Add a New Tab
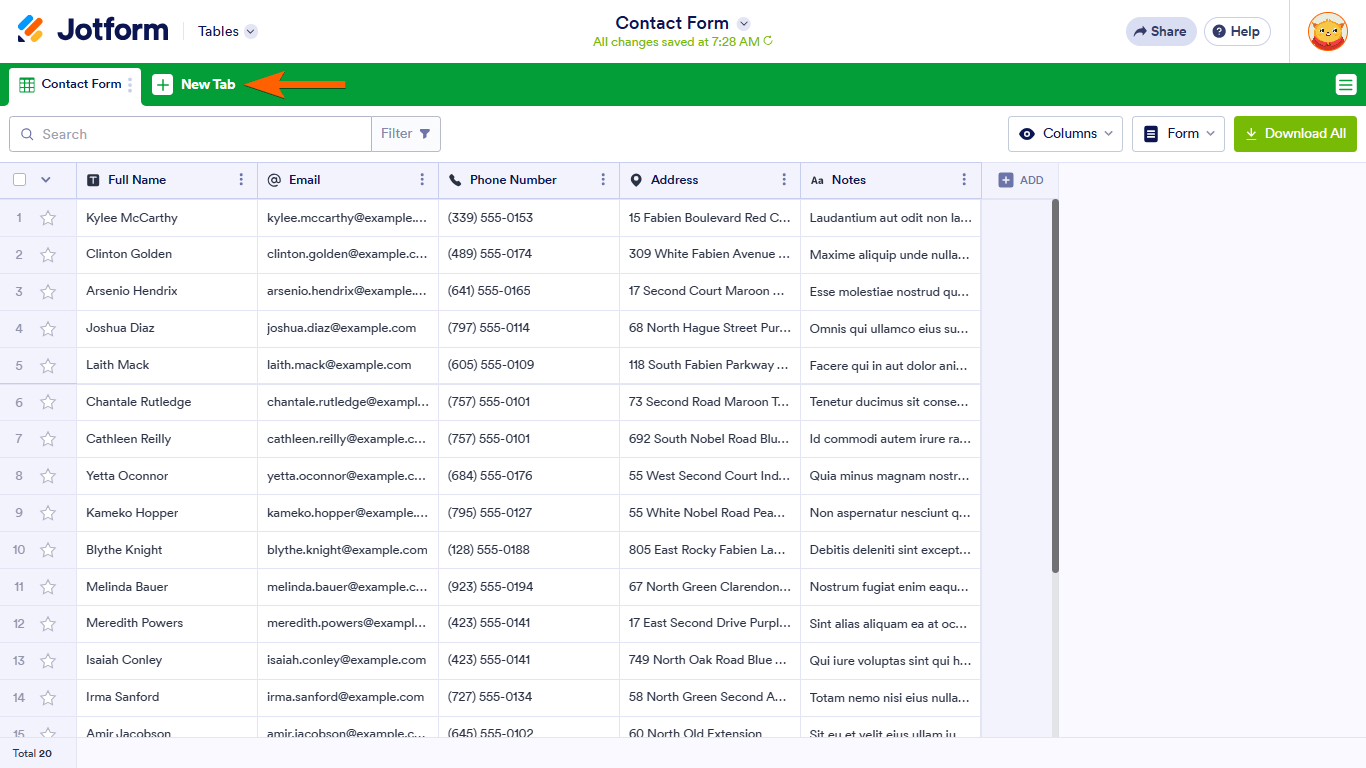 [194, 85]
